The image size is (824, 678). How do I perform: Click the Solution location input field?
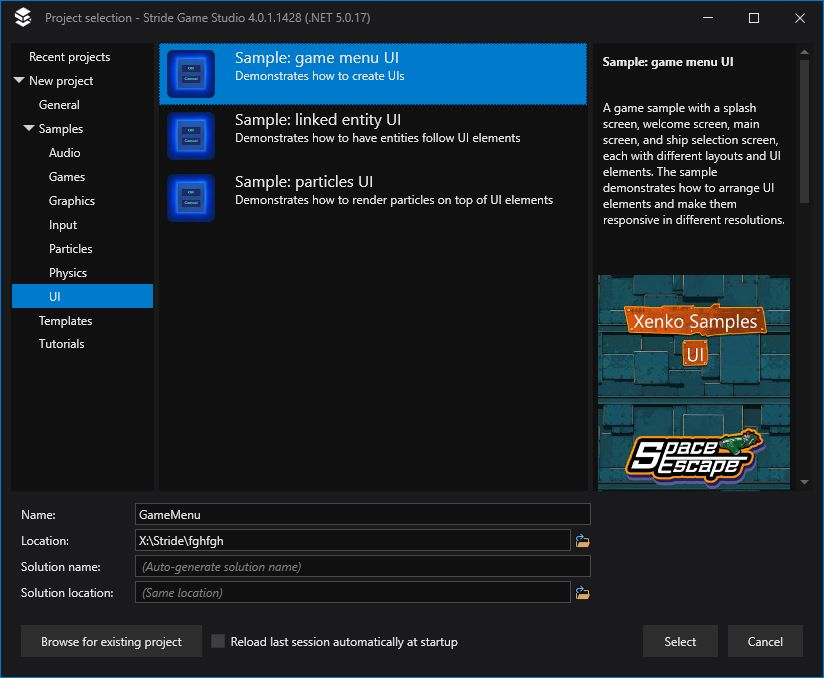click(x=353, y=592)
